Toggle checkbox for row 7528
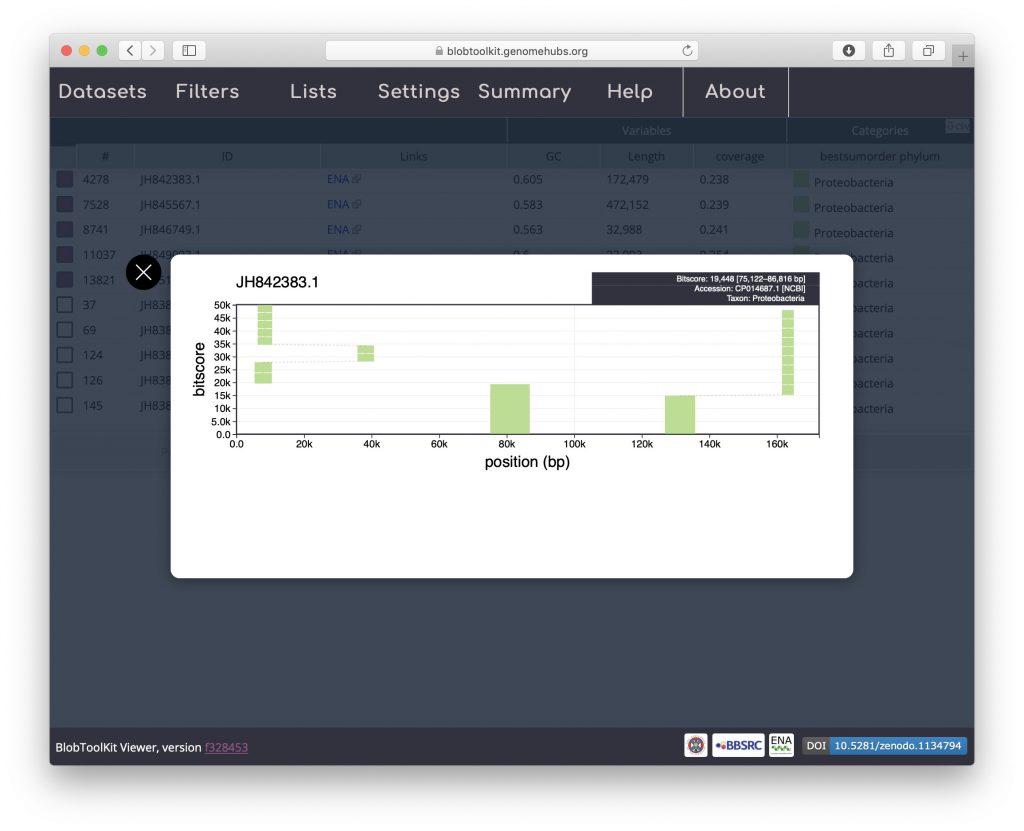 click(64, 205)
